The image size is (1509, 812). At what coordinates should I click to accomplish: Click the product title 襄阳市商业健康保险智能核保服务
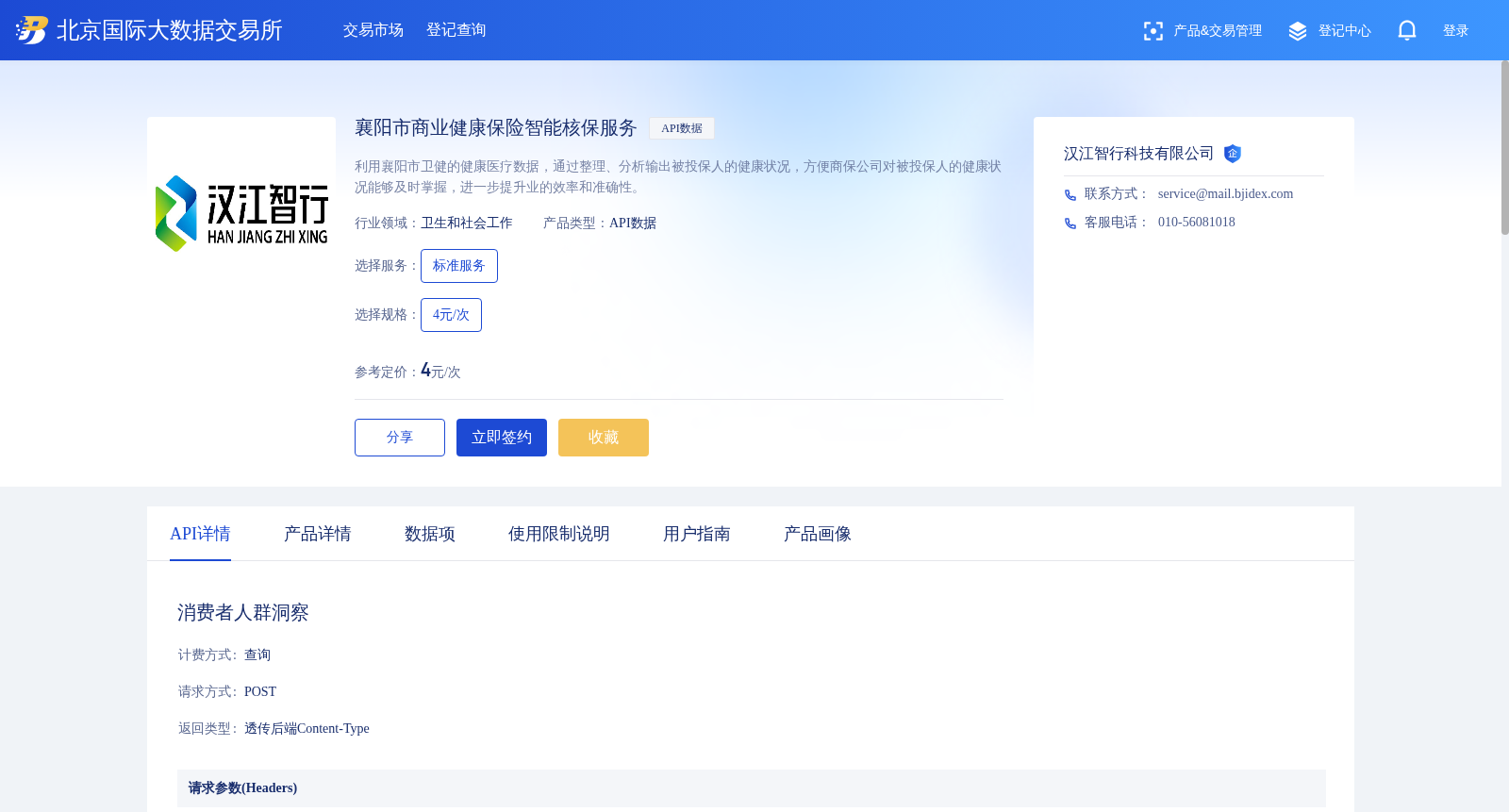coord(496,128)
